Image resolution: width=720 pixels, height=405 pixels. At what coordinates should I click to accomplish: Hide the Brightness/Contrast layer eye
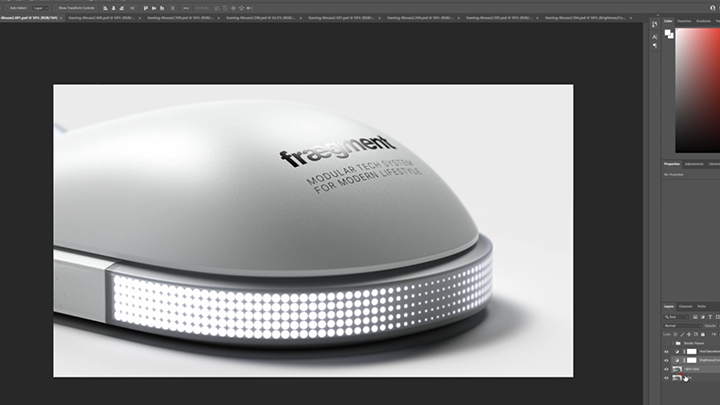pos(666,360)
